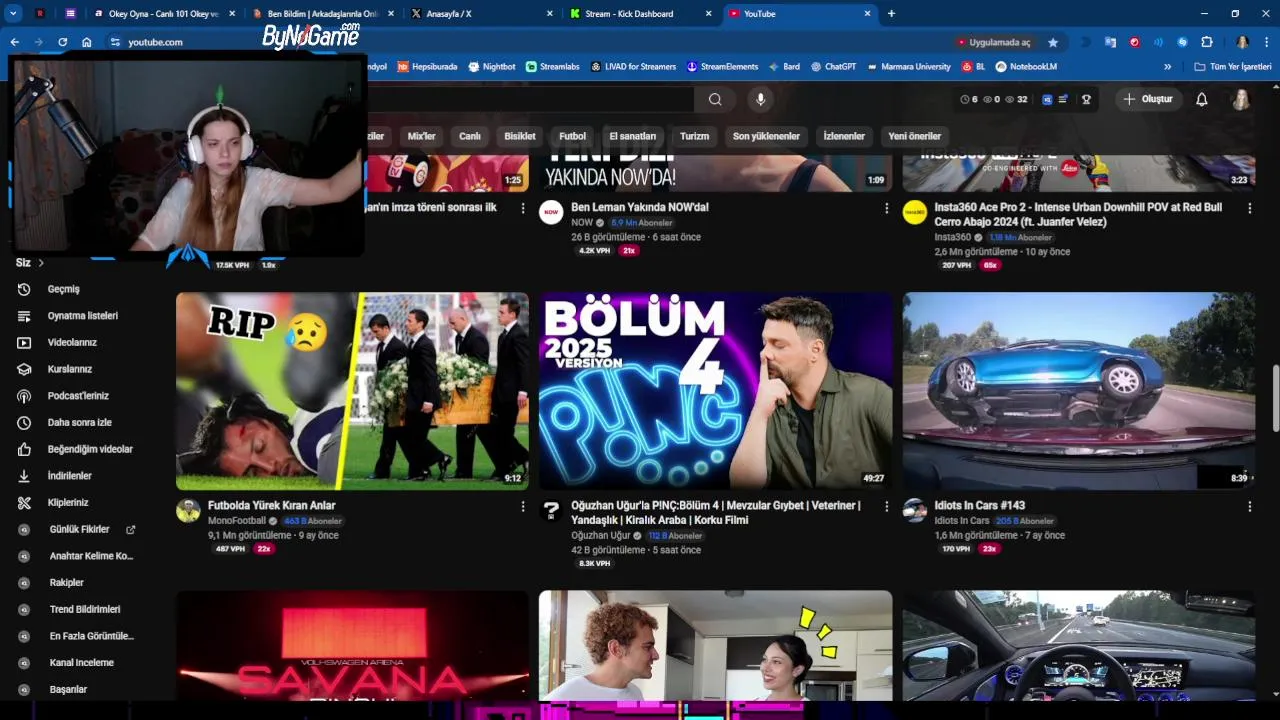Open the Geçmiş history icon in sidebar
This screenshot has height=720, width=1280.
[x=24, y=289]
